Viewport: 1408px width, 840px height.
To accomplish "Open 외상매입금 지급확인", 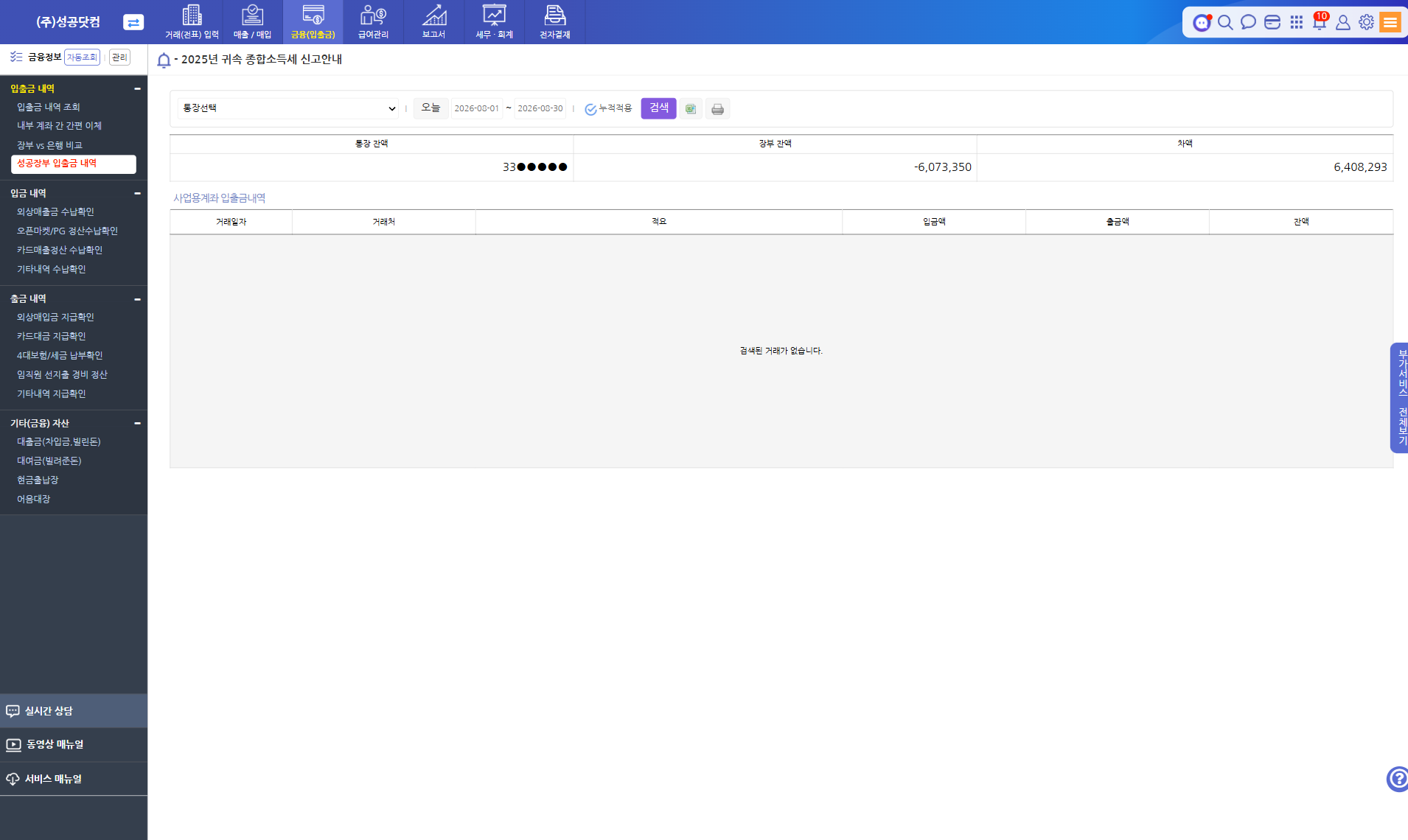I will pyautogui.click(x=55, y=317).
